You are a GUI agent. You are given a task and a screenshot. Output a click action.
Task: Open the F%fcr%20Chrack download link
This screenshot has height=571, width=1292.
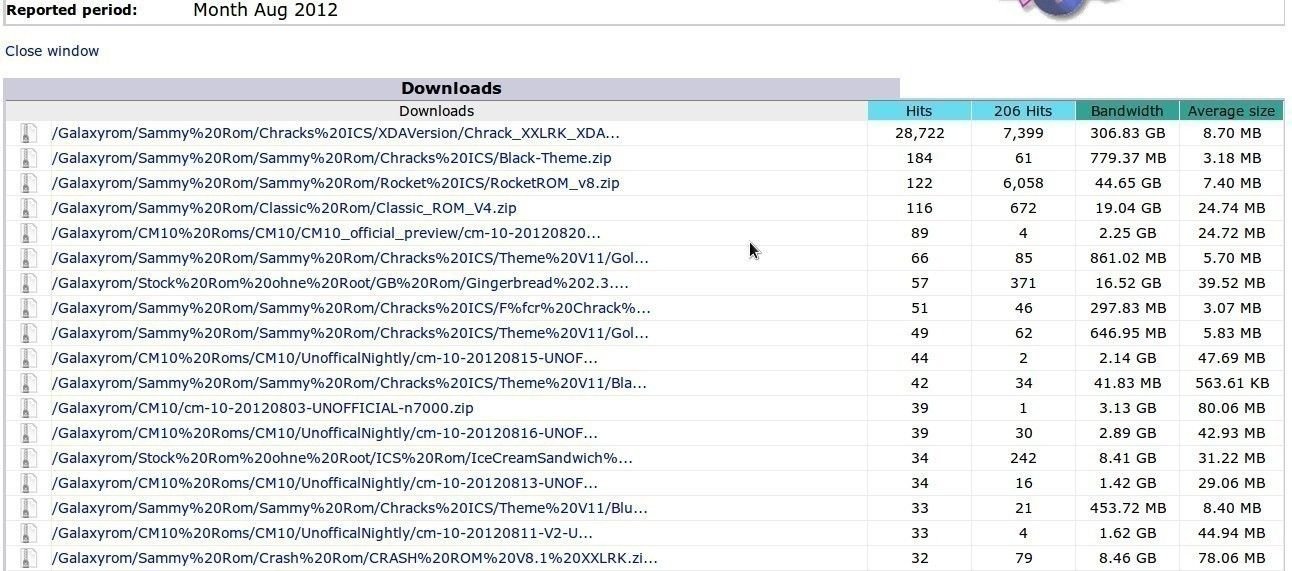351,308
